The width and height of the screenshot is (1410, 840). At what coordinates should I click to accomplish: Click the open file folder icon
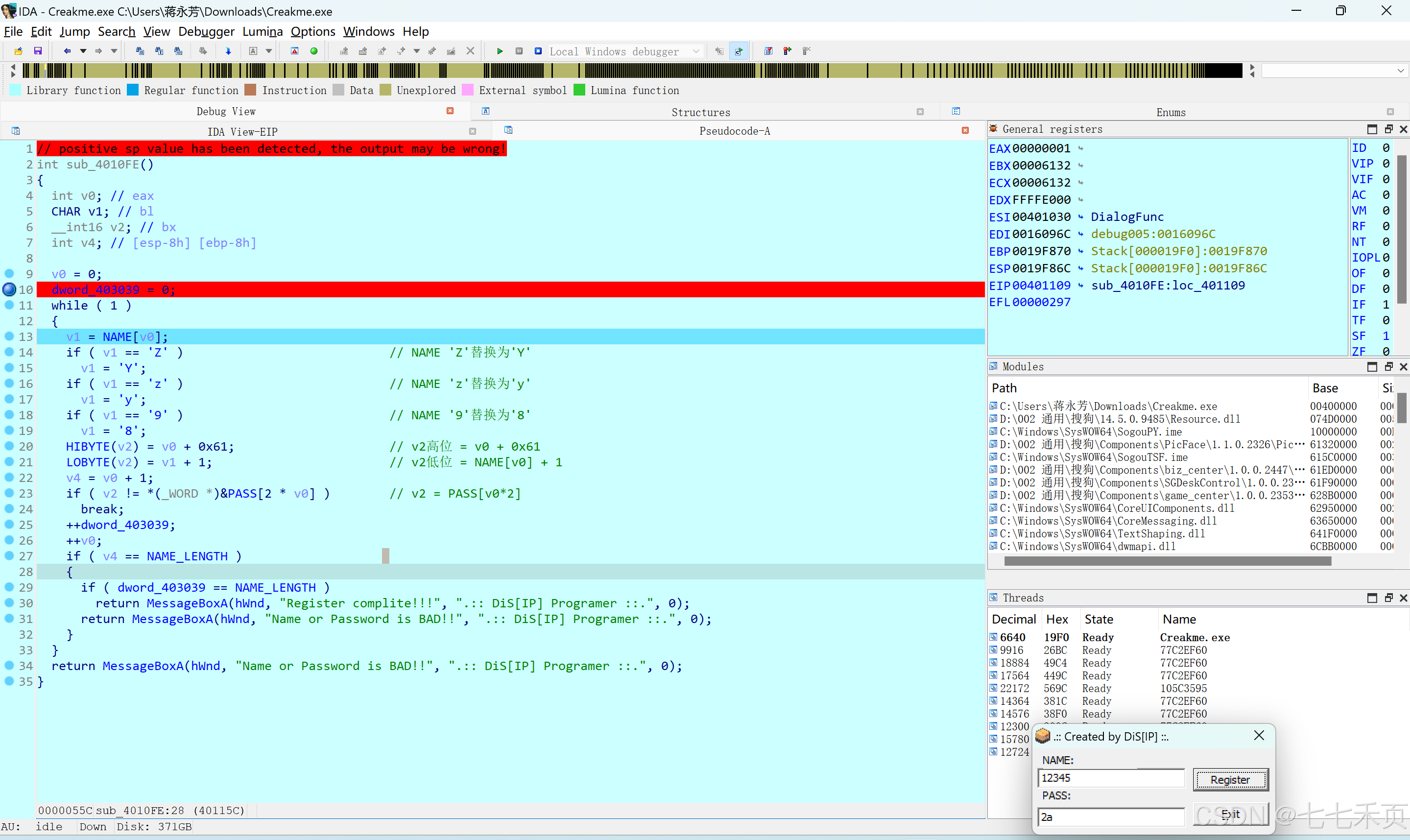[x=18, y=51]
